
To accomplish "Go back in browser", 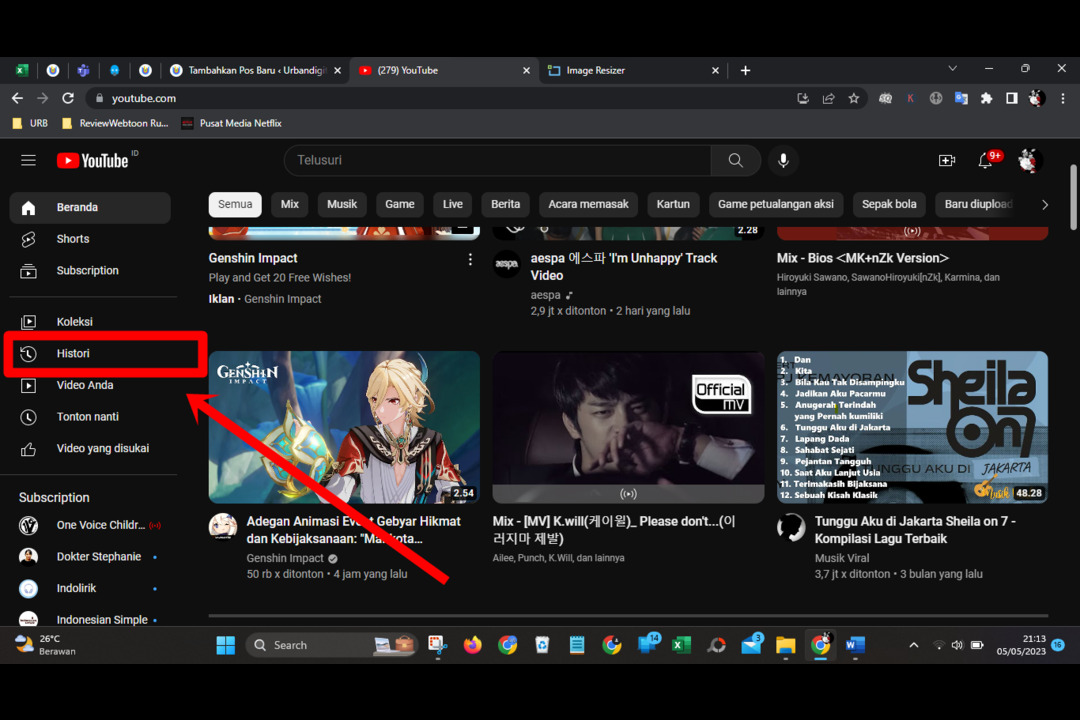I will [x=17, y=99].
